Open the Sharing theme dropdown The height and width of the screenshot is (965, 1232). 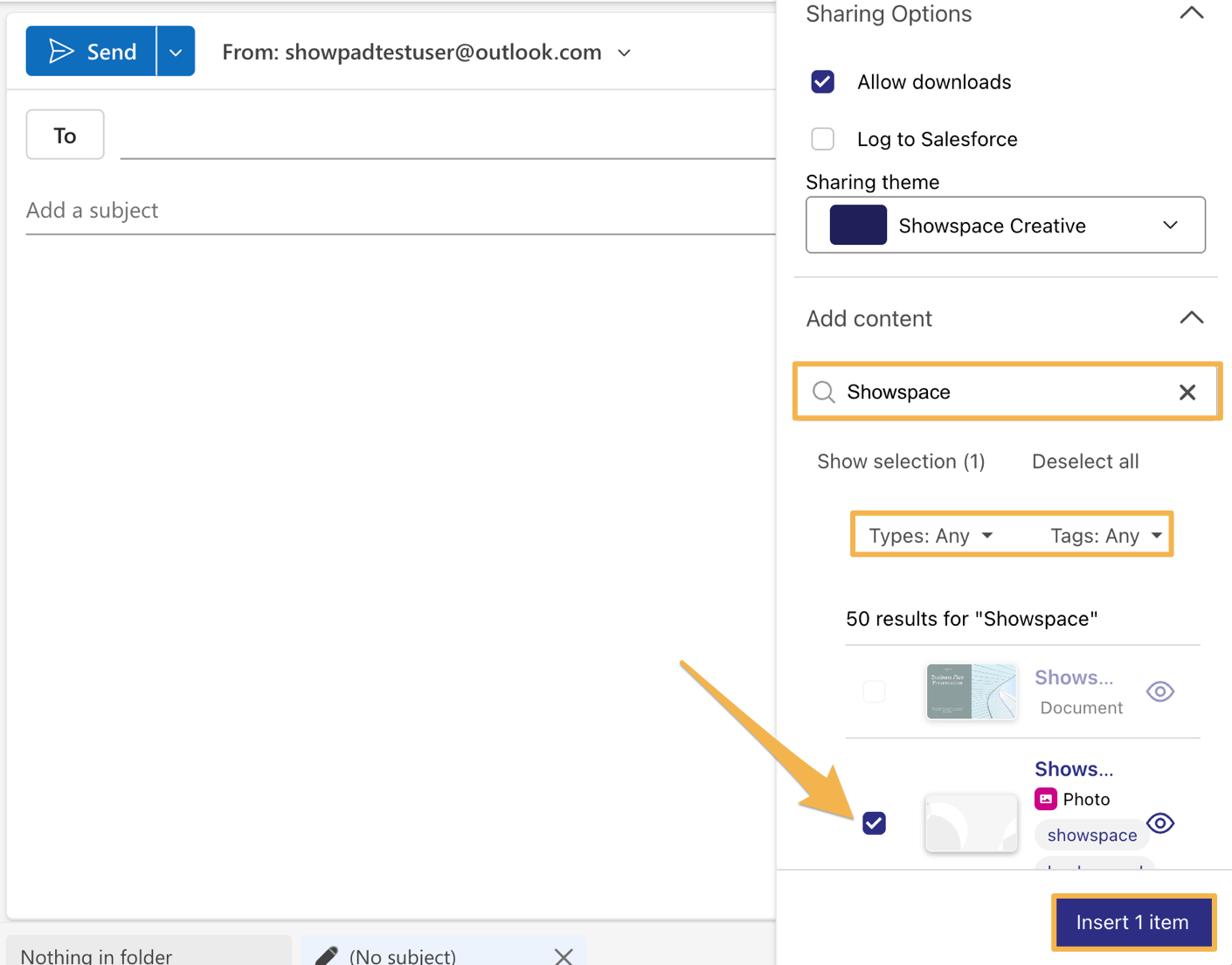(x=1170, y=225)
